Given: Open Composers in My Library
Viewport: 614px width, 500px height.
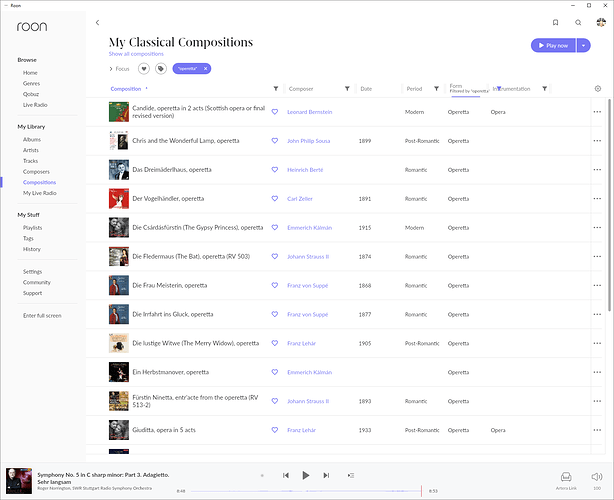Looking at the screenshot, I should [36, 171].
